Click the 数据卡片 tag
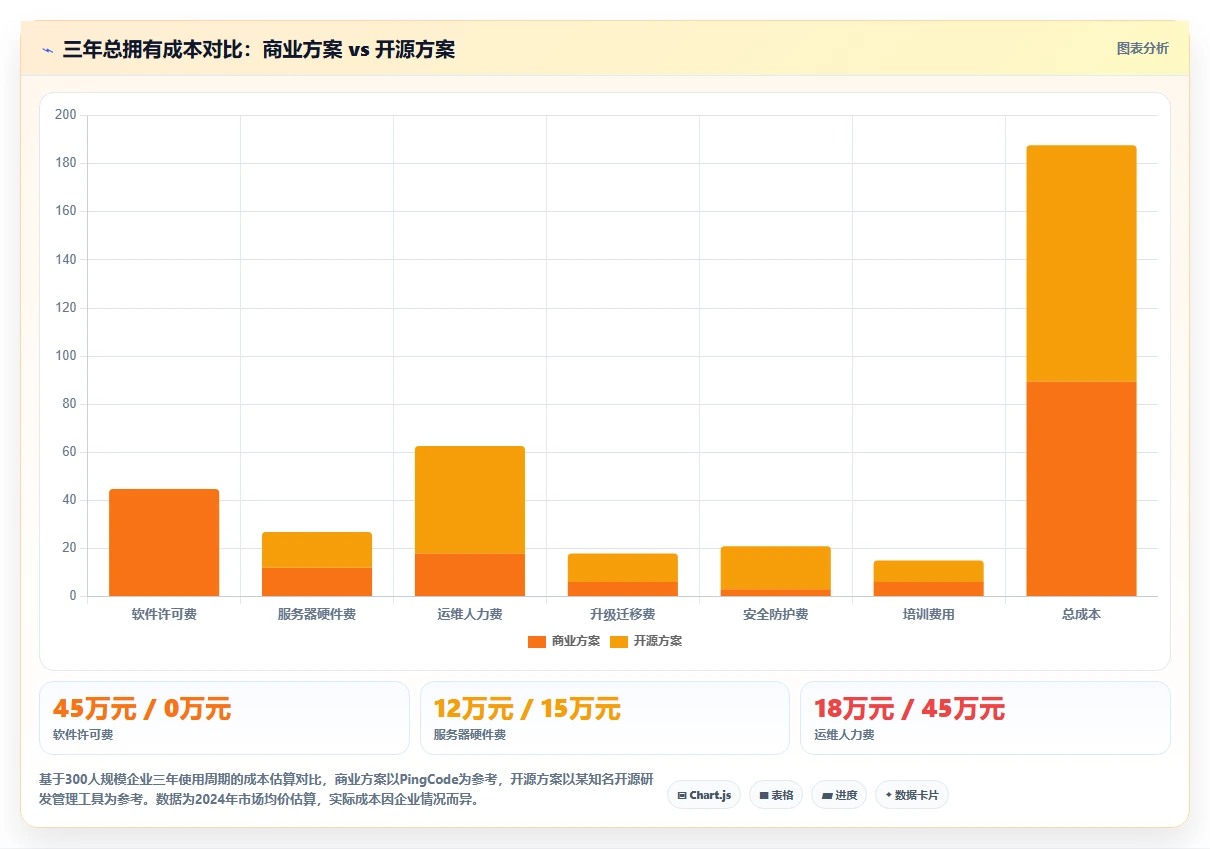1210x849 pixels. coord(912,795)
